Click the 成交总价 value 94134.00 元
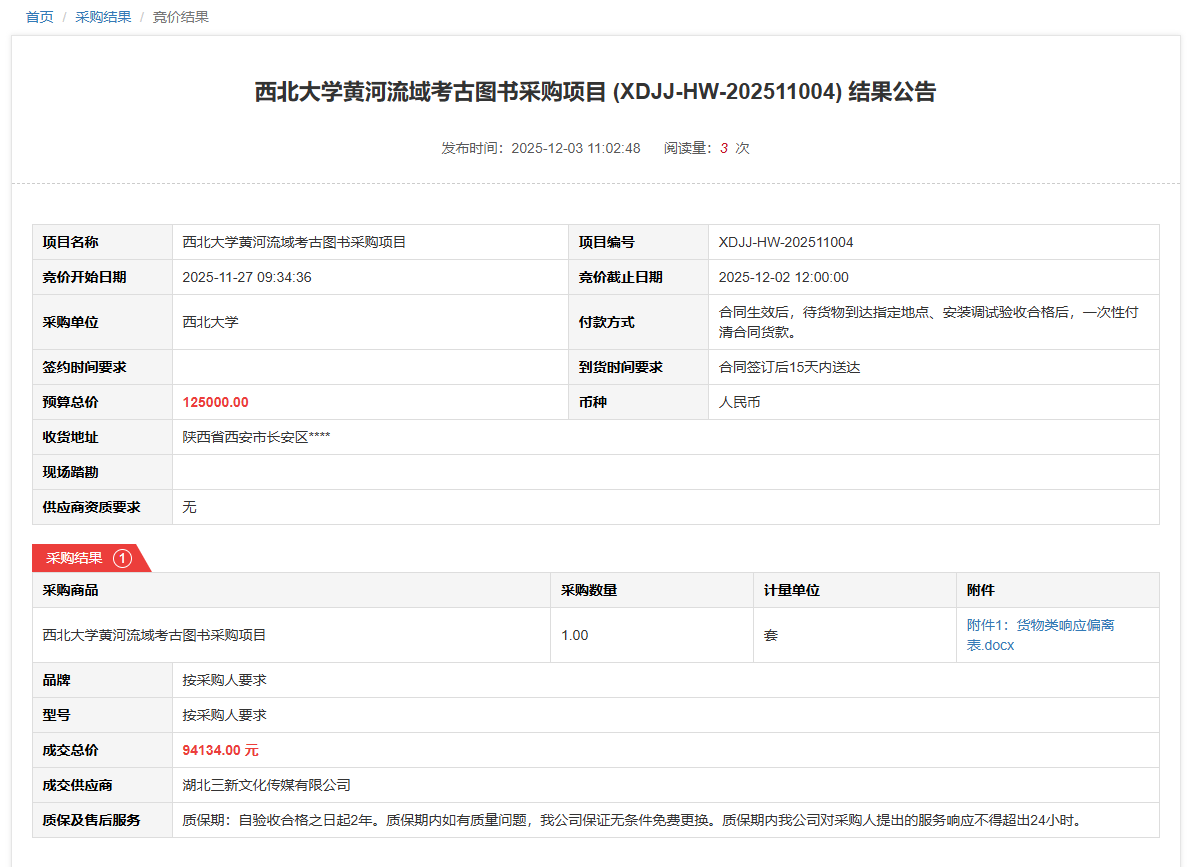 point(220,750)
